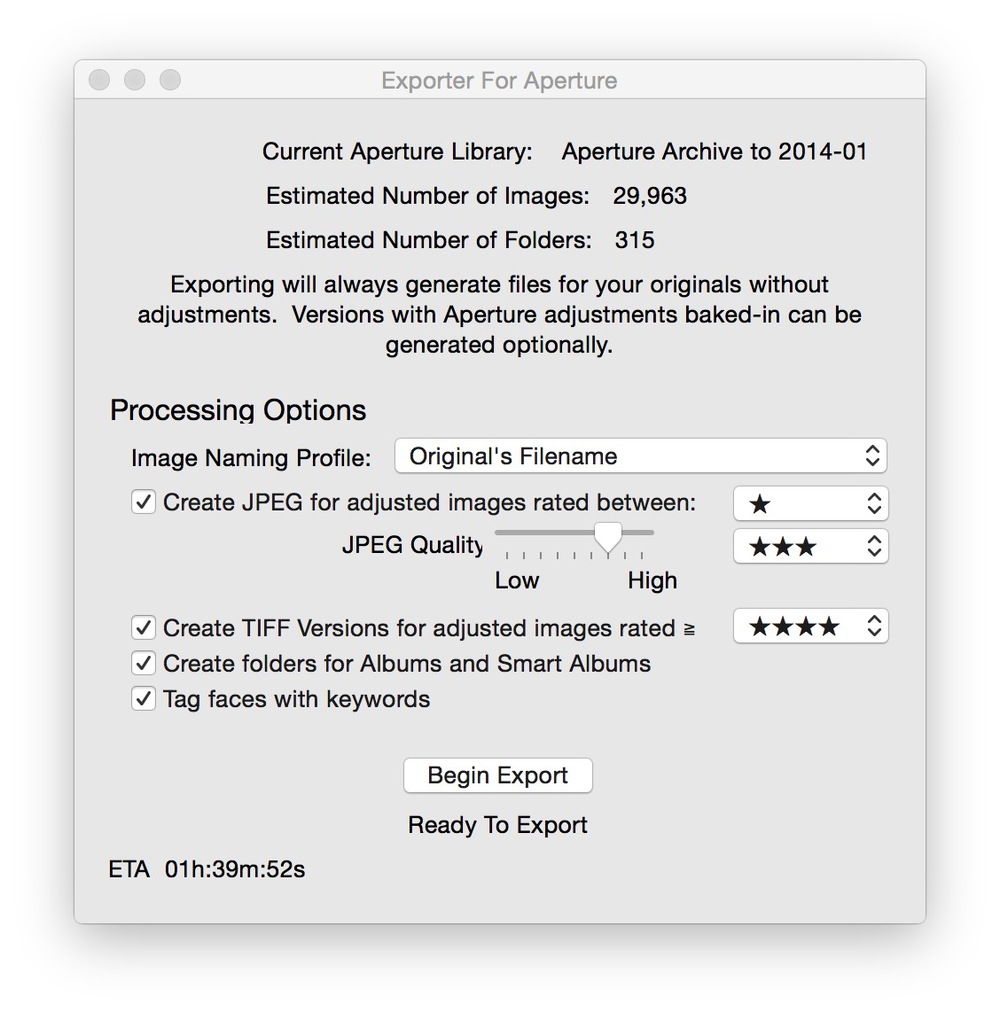Click the JPEG Quality slider knob

(x=607, y=537)
